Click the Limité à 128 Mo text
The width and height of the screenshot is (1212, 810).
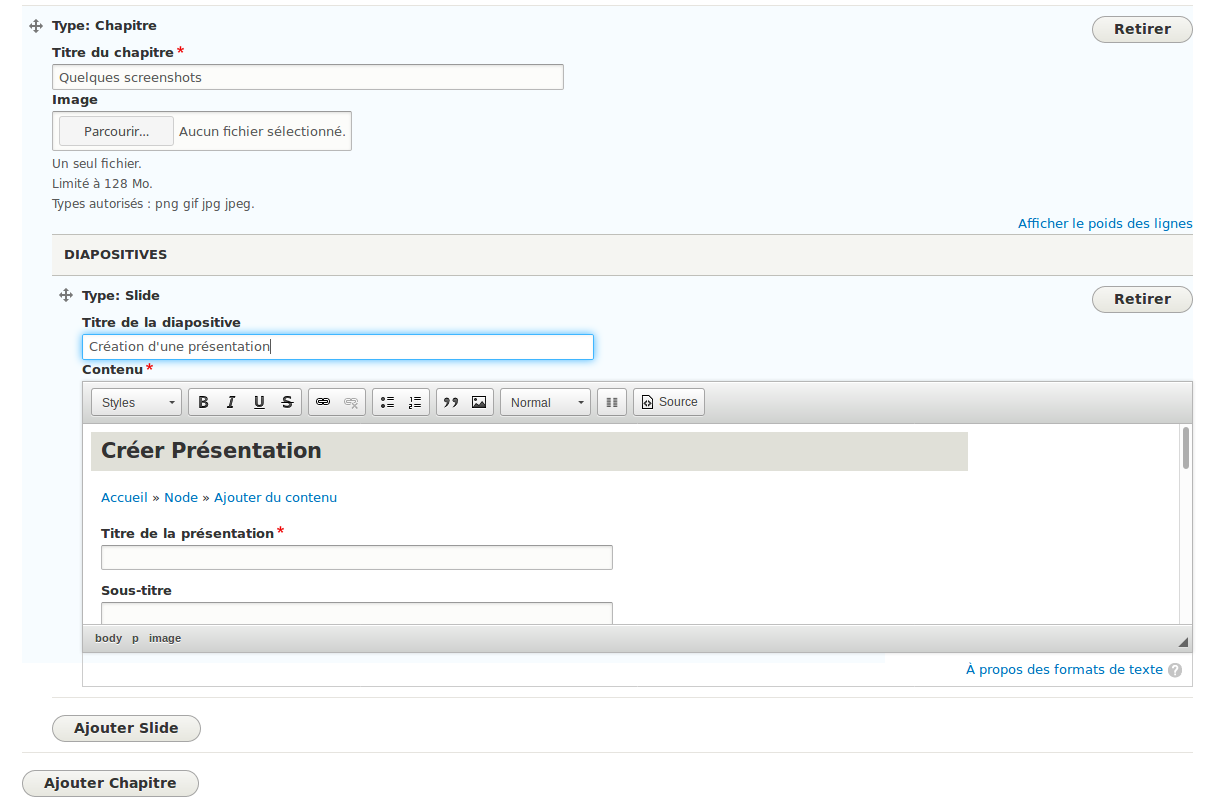pos(102,184)
